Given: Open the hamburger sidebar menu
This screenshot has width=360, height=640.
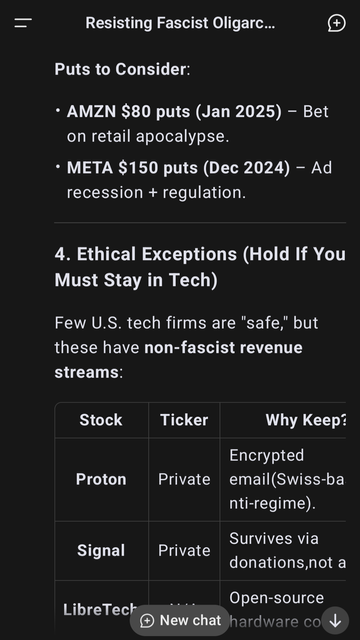Looking at the screenshot, I should (x=23, y=23).
